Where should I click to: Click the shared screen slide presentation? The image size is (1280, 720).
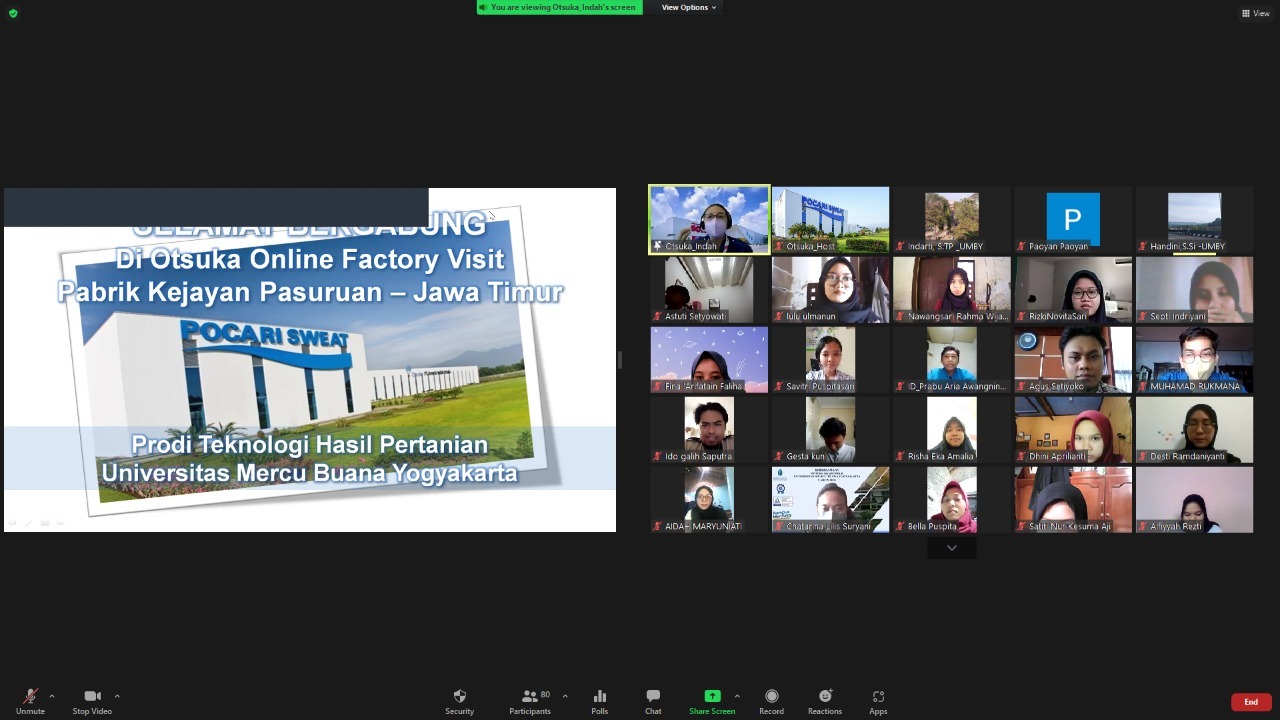coord(310,360)
